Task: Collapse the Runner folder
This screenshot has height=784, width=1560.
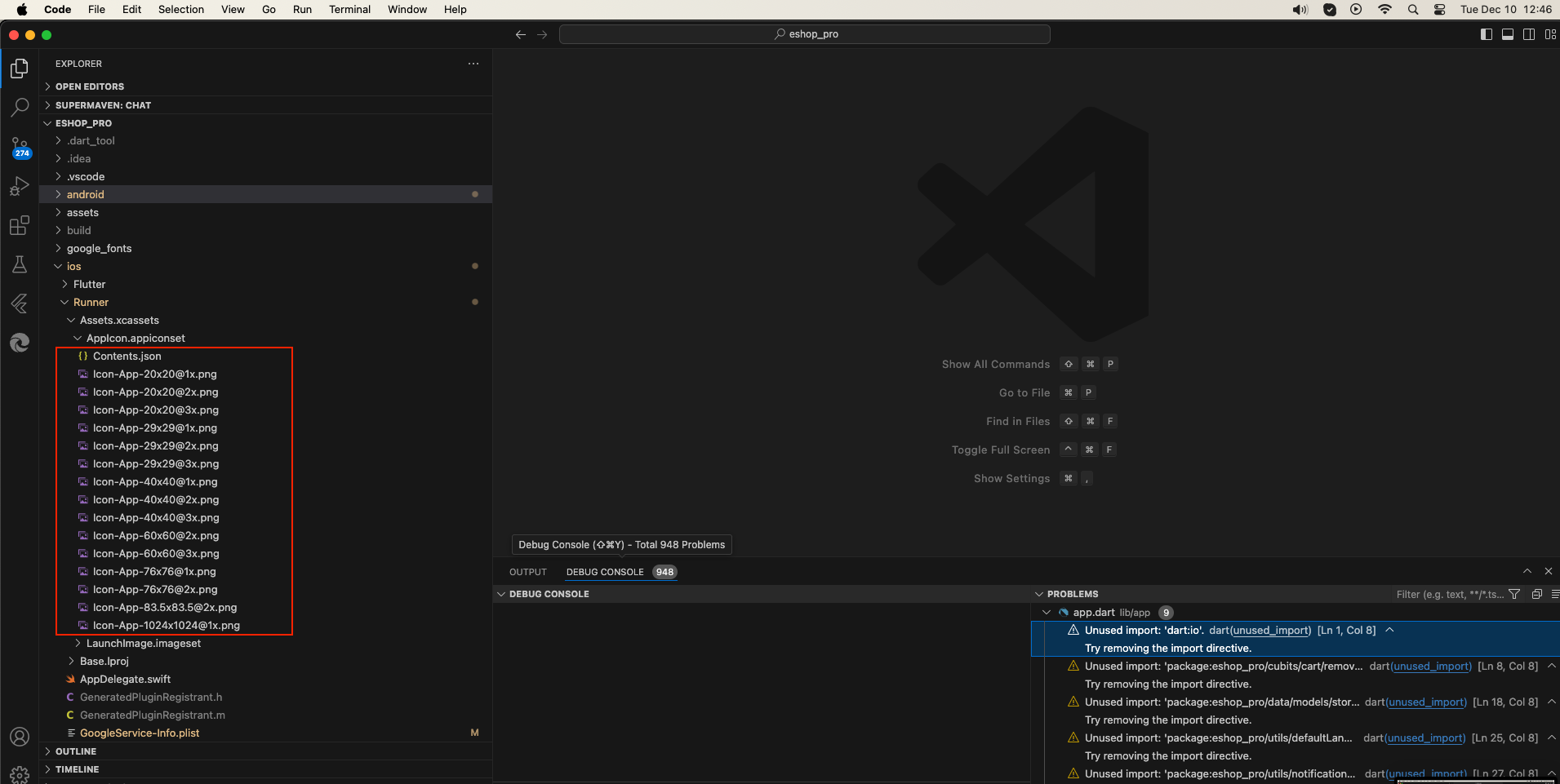Action: click(x=265, y=302)
